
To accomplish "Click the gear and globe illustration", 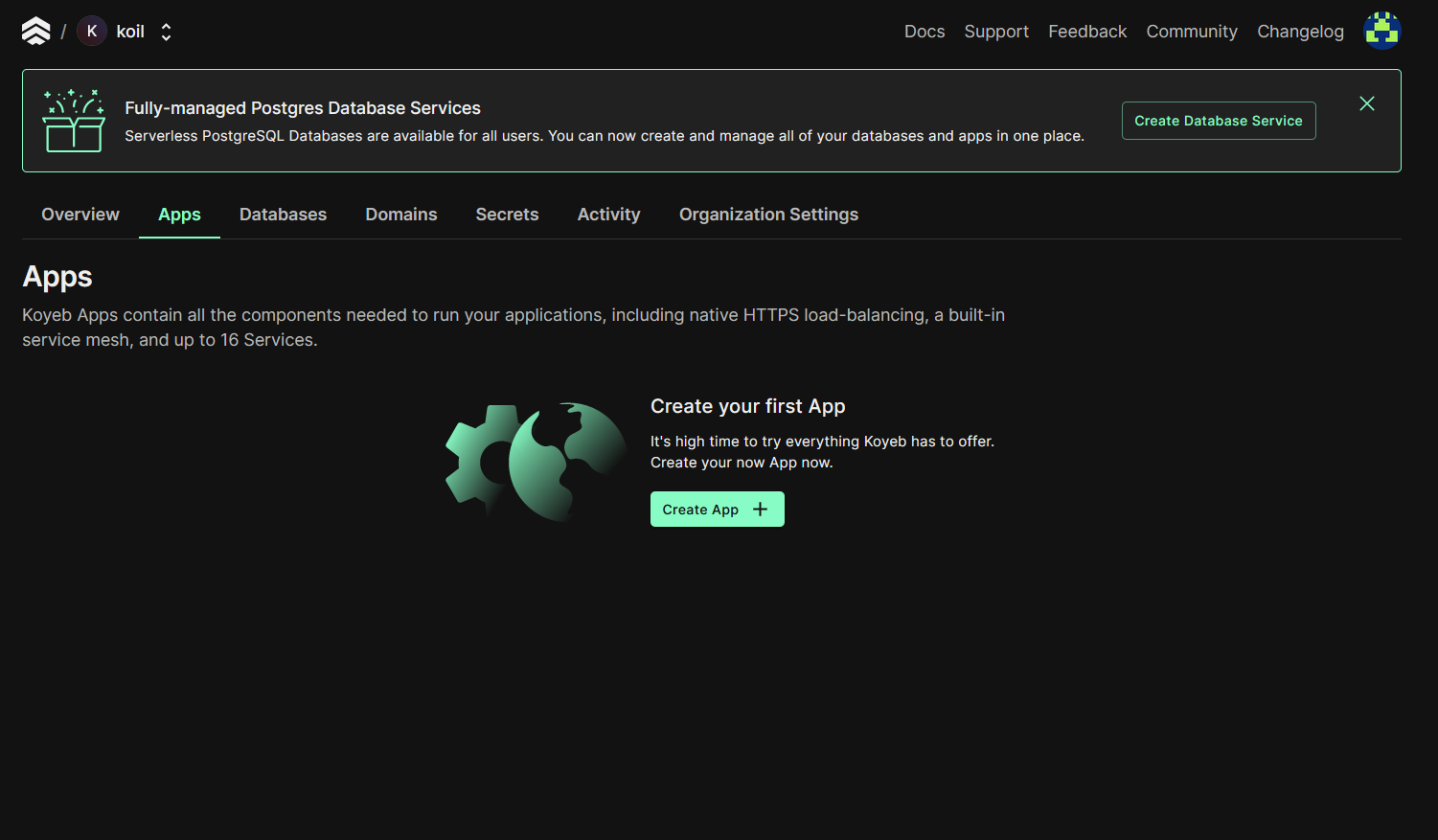I will (x=536, y=462).
